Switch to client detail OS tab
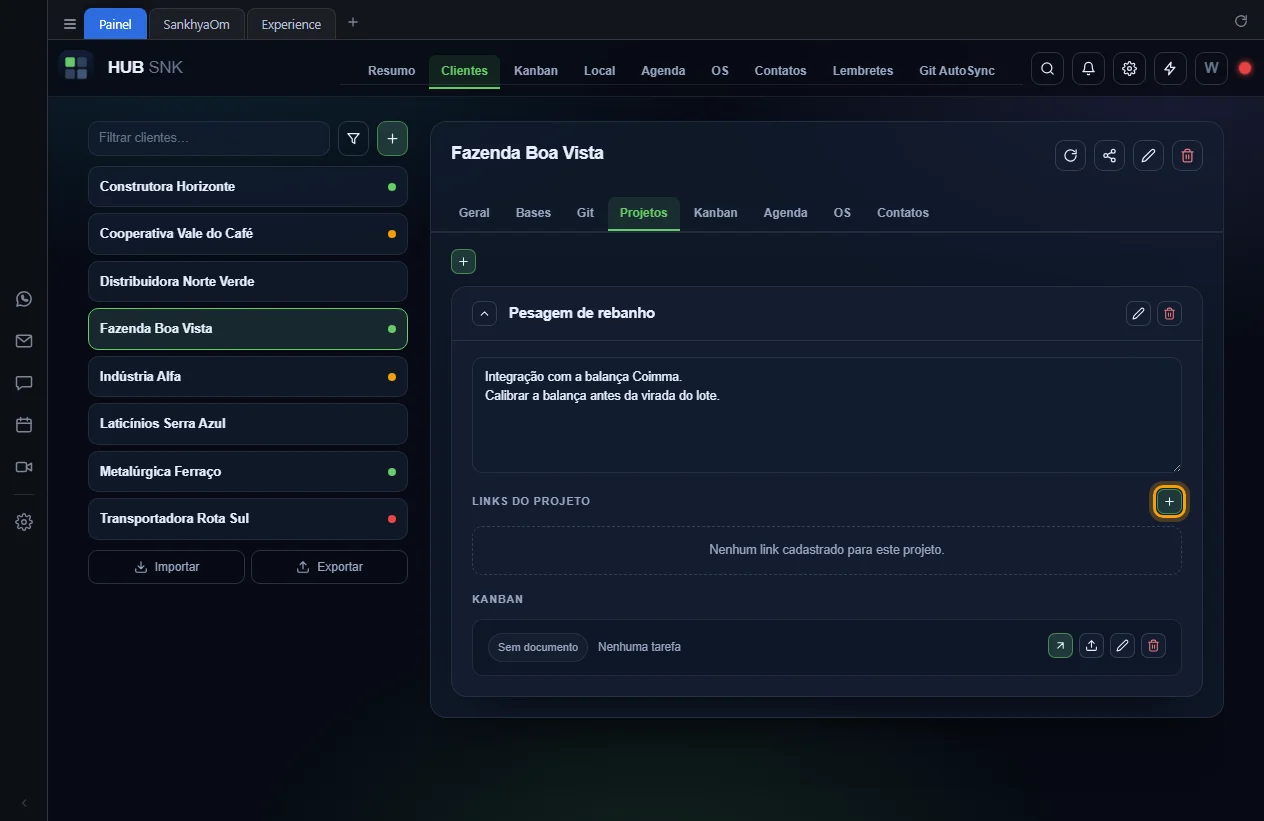Viewport: 1264px width, 821px height. (x=842, y=213)
